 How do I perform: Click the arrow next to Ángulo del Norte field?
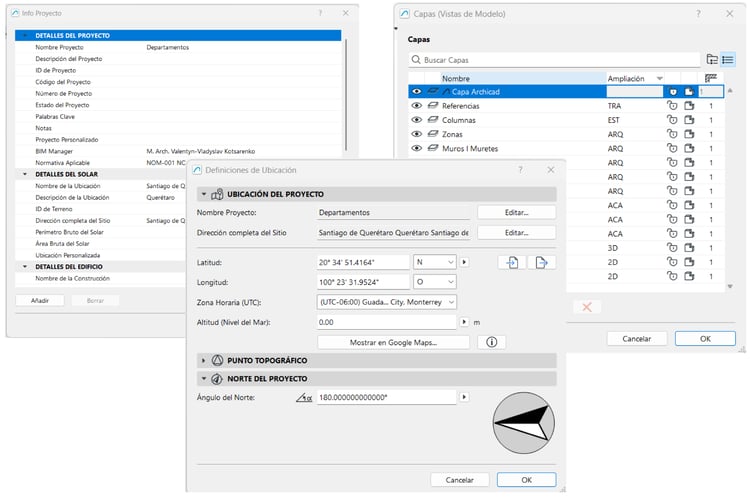tap(464, 397)
